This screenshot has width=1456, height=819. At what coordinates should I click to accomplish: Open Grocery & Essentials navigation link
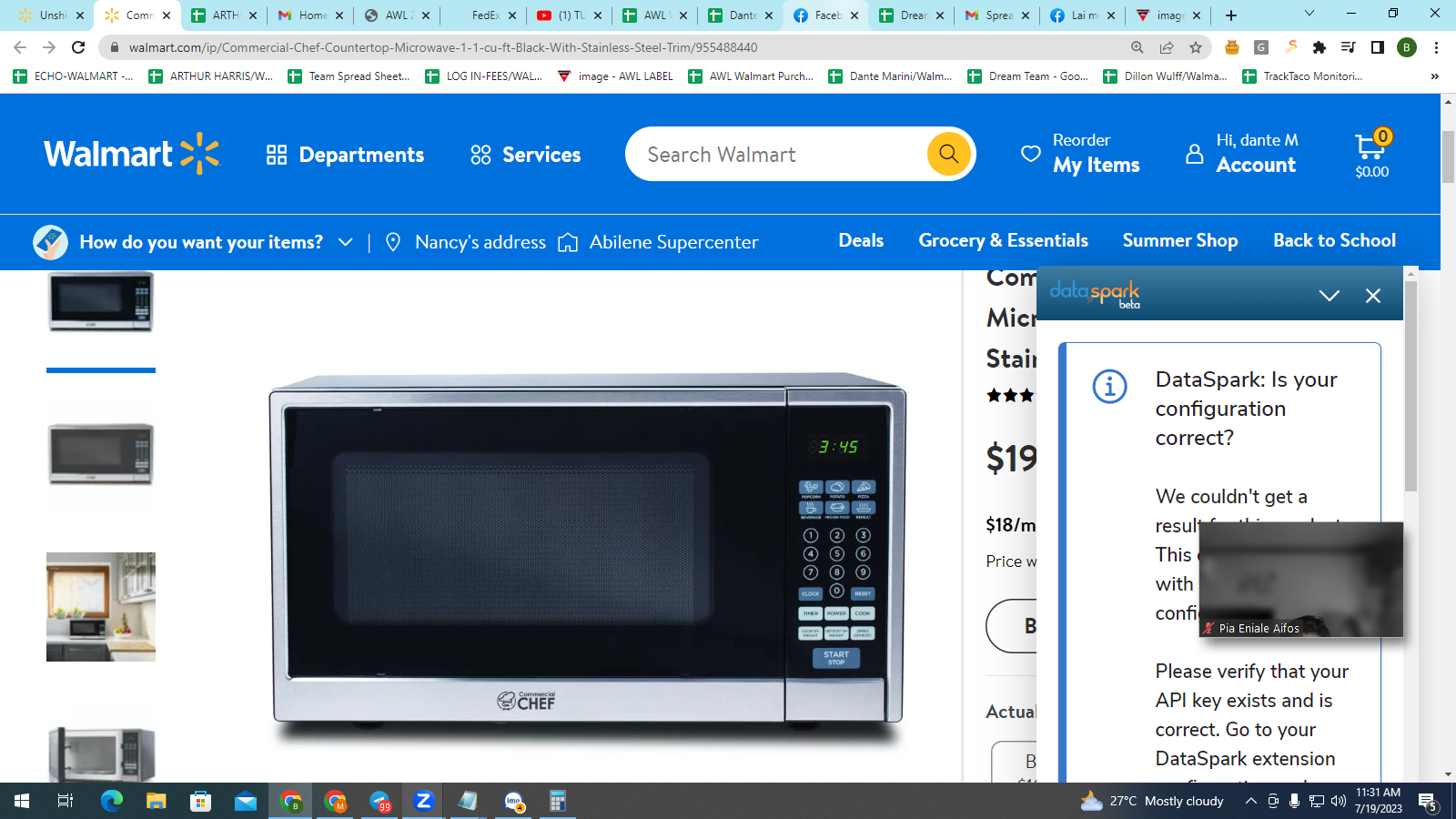[x=1003, y=240]
